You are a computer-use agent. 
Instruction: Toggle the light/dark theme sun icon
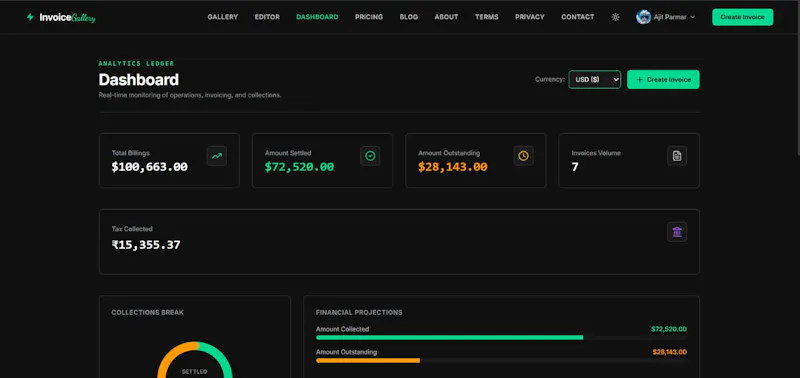point(615,17)
